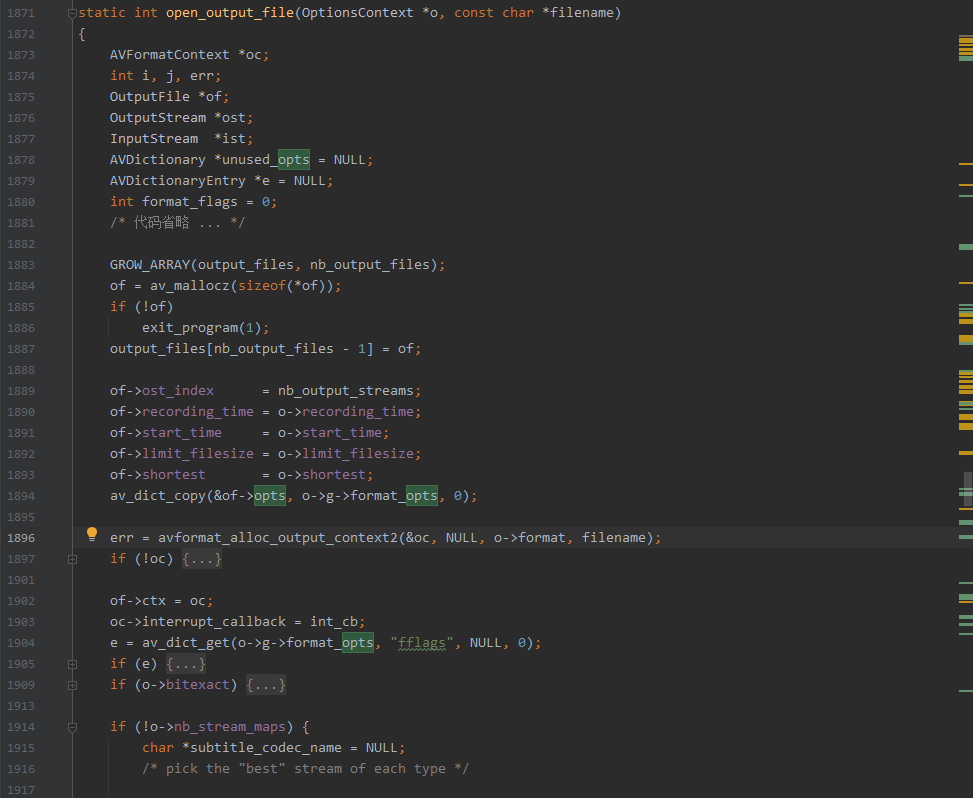Click exit_program(1) call
Screen dimensions: 973x798
(202, 328)
